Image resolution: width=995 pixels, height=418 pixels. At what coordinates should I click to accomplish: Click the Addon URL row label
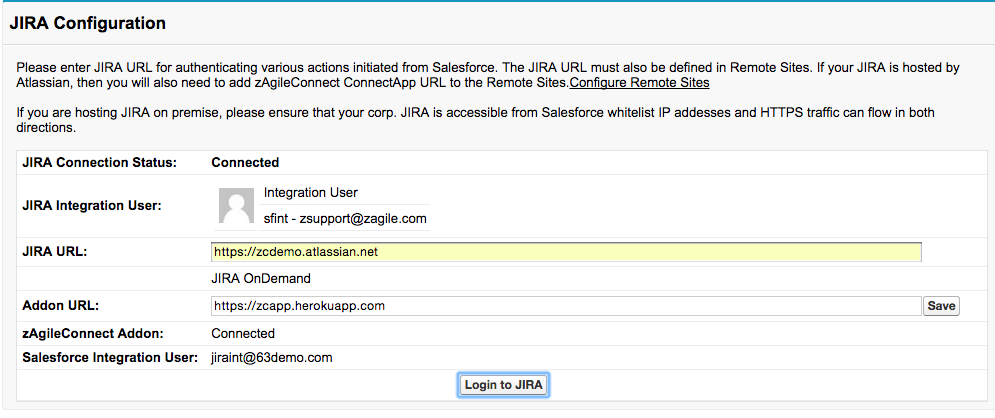(x=61, y=306)
